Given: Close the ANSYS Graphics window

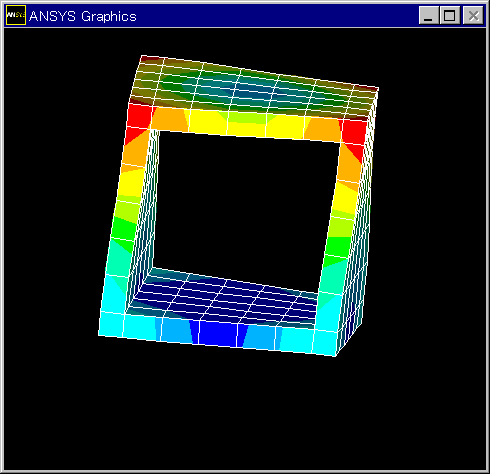Looking at the screenshot, I should point(473,15).
